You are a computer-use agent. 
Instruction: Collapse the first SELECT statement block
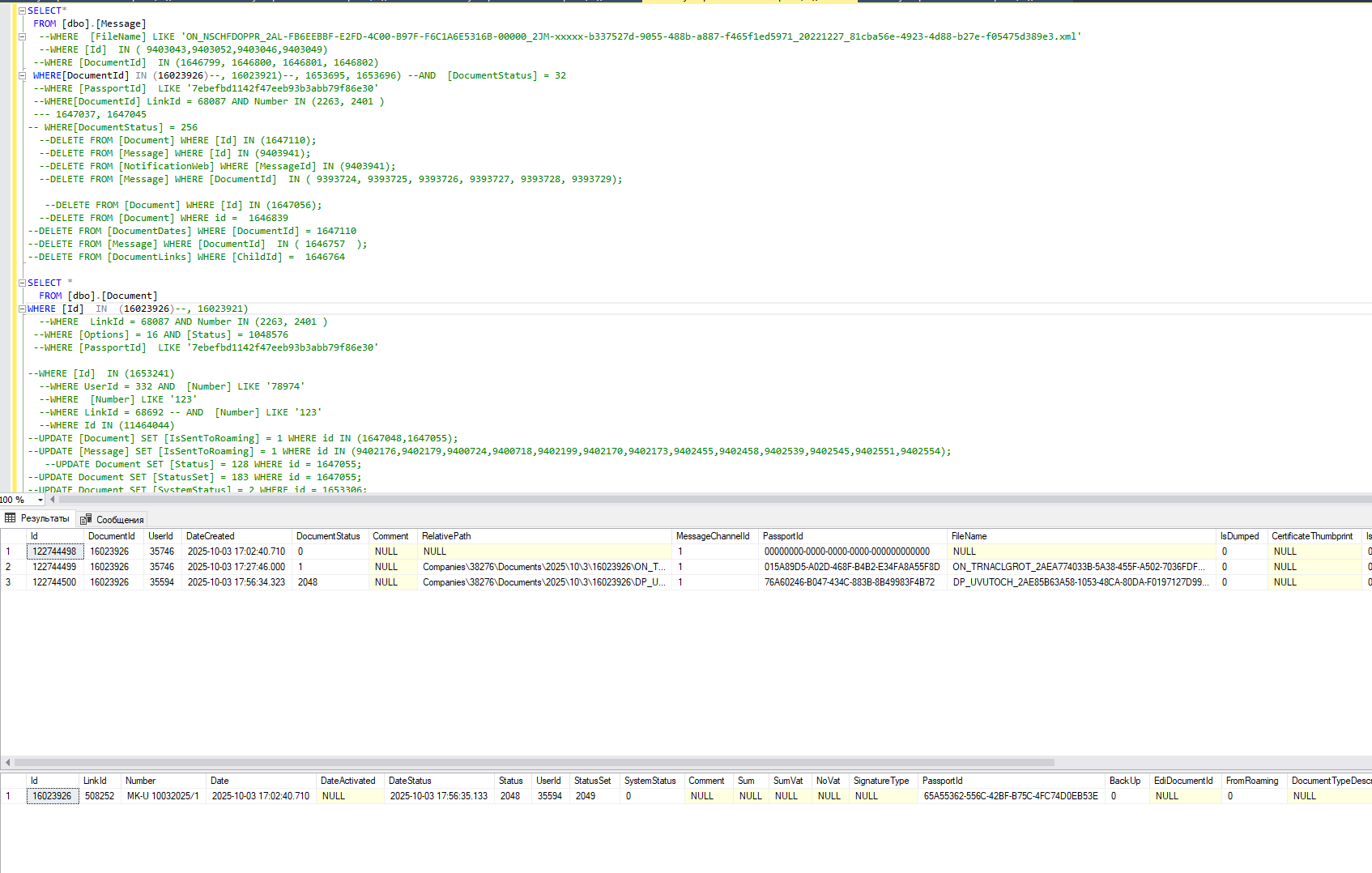pyautogui.click(x=22, y=11)
